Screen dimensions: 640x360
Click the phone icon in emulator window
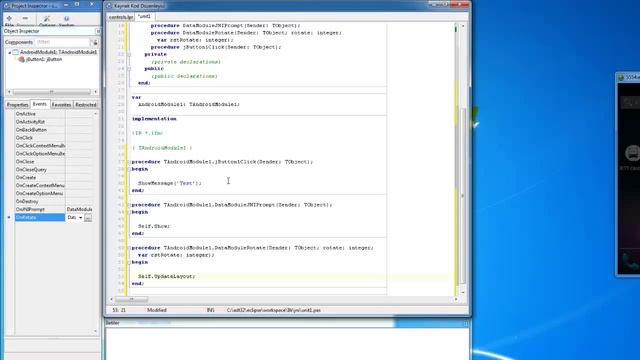[x=631, y=261]
